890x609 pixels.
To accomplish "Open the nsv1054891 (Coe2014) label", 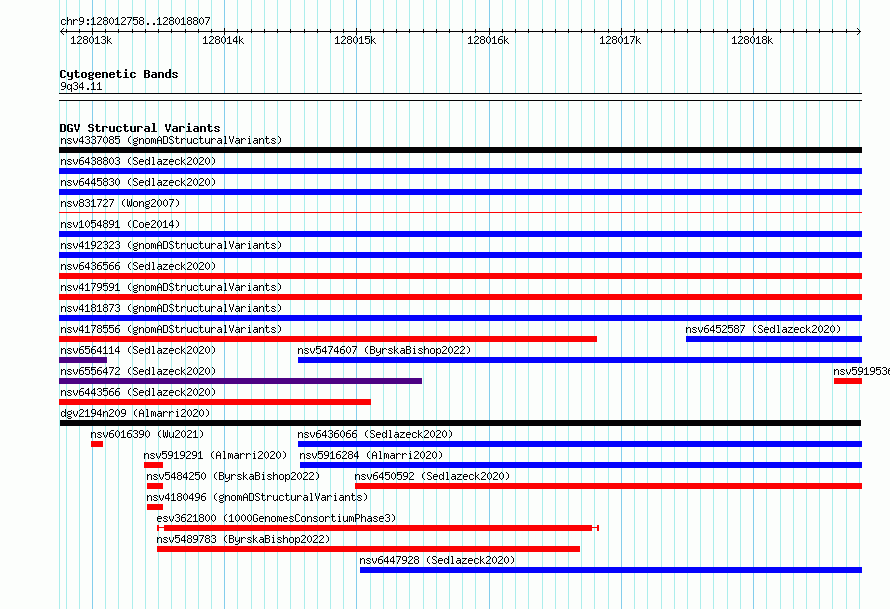I will (120, 224).
